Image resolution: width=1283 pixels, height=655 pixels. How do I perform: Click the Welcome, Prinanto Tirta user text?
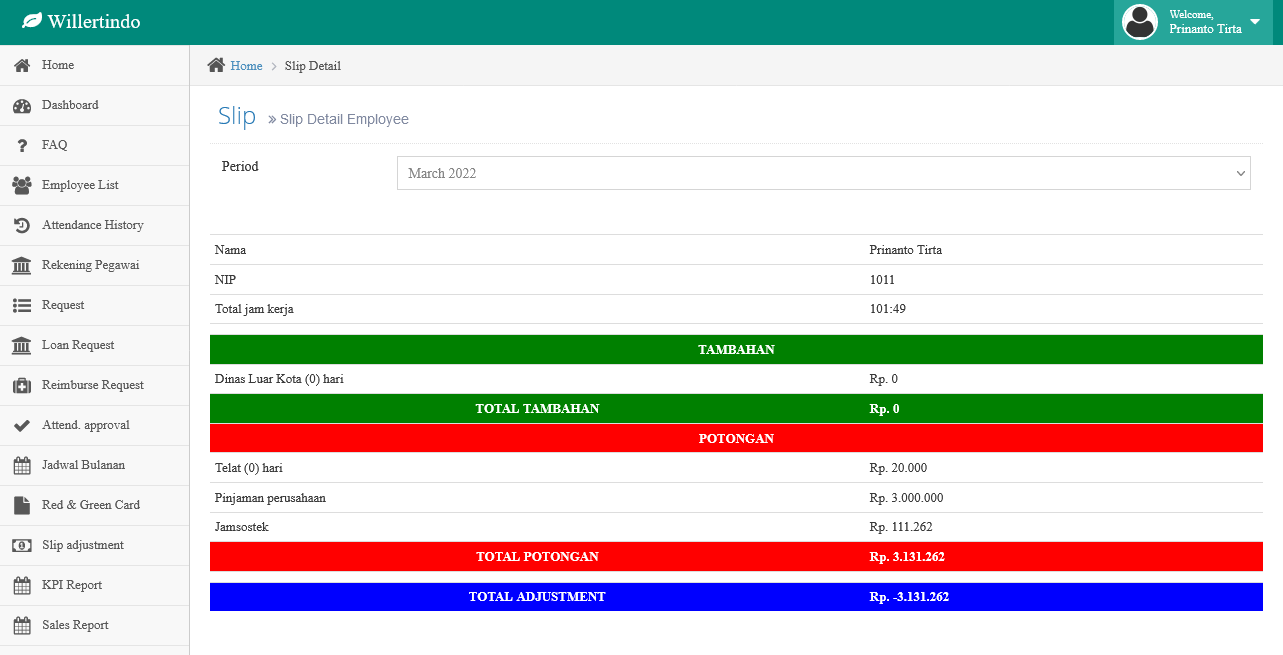[x=1205, y=22]
